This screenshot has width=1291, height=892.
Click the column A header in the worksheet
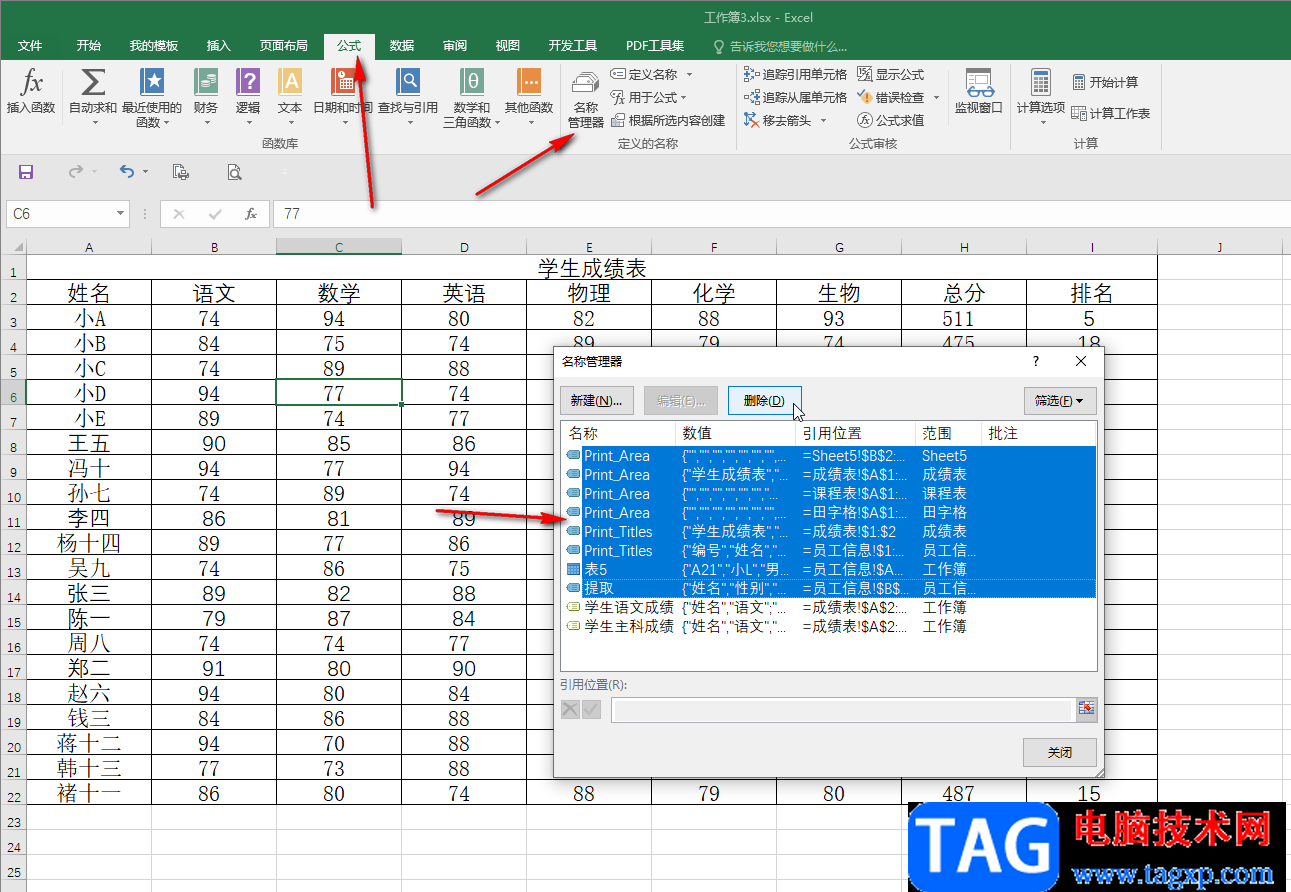(x=89, y=247)
